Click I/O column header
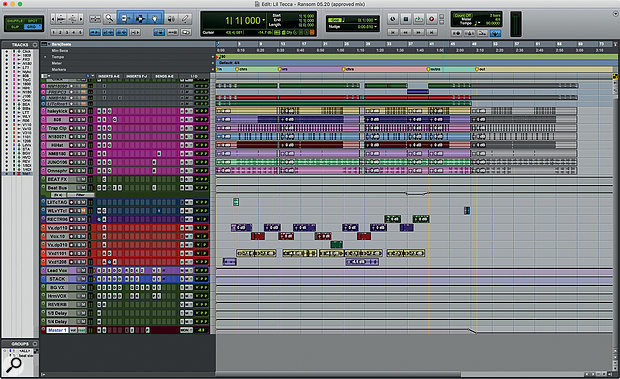The image size is (620, 379). coord(194,76)
